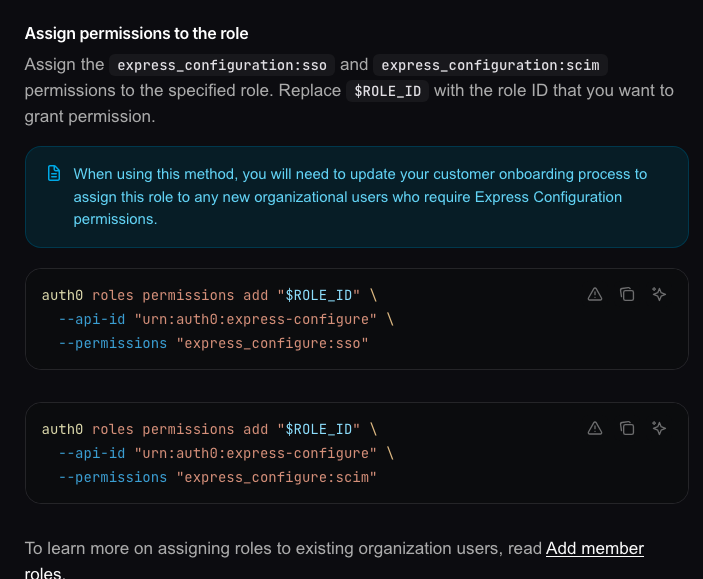Copy the sso permissions command

tap(627, 294)
